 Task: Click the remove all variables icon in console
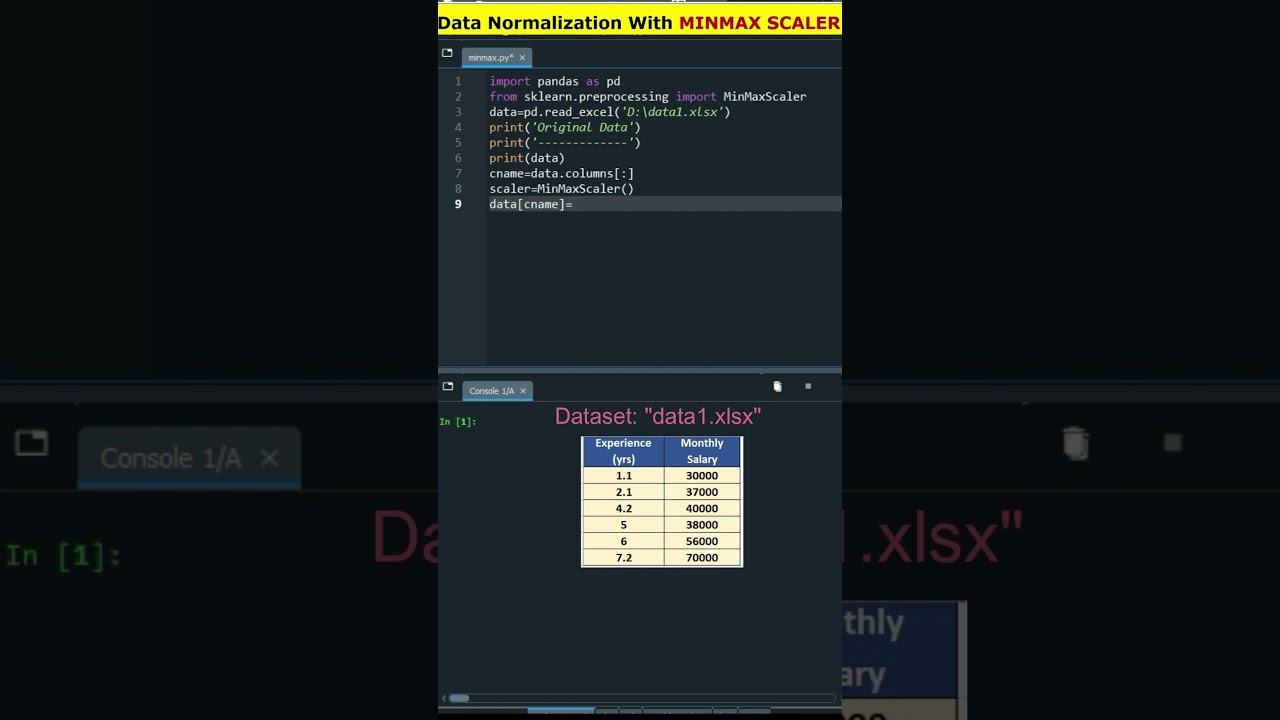click(777, 386)
